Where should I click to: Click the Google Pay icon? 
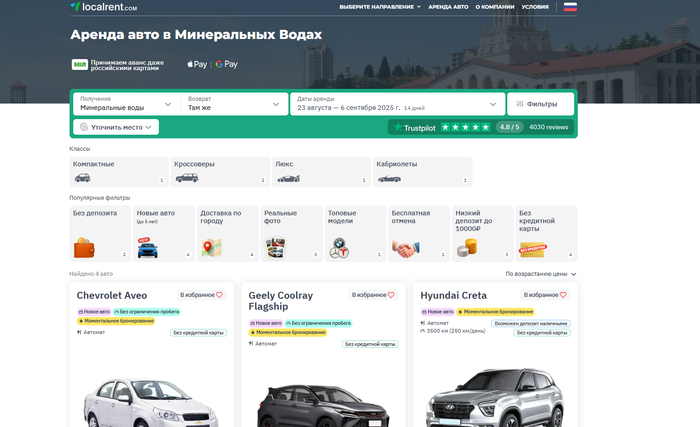tap(226, 64)
